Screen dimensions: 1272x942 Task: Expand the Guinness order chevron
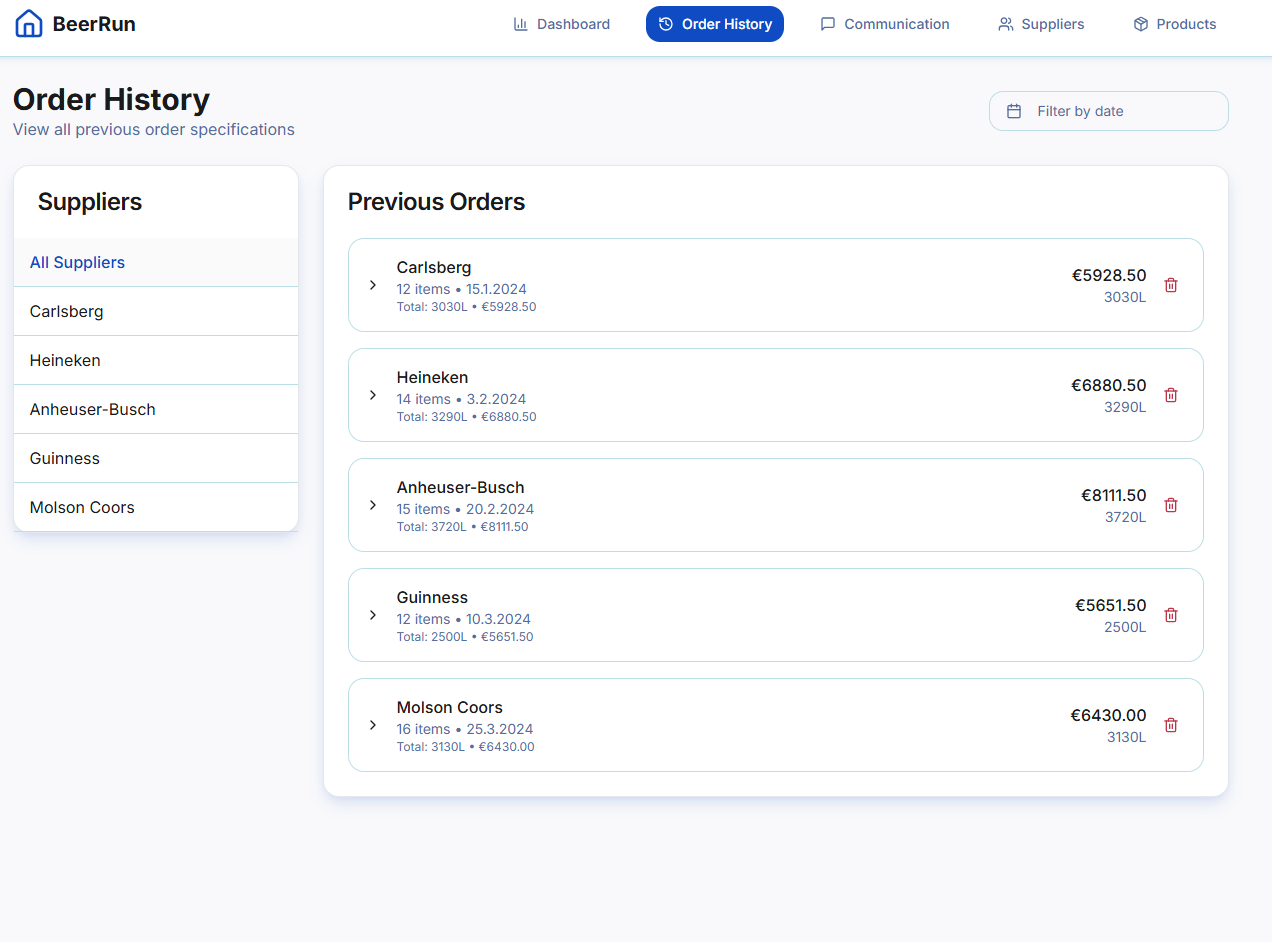pyautogui.click(x=373, y=615)
